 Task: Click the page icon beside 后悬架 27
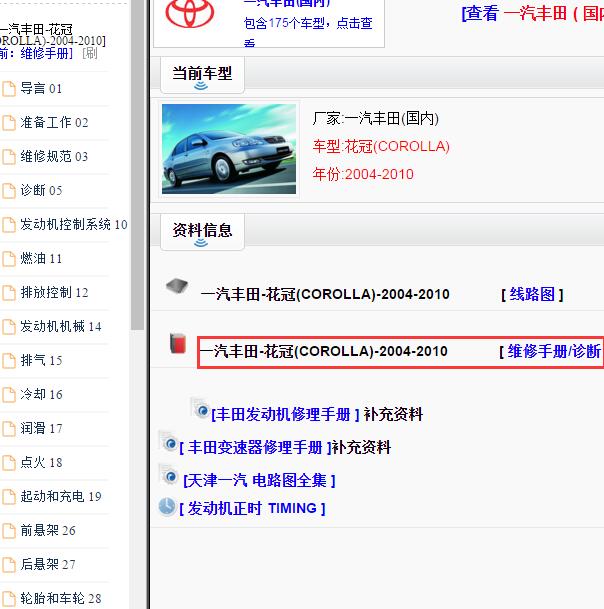point(9,565)
